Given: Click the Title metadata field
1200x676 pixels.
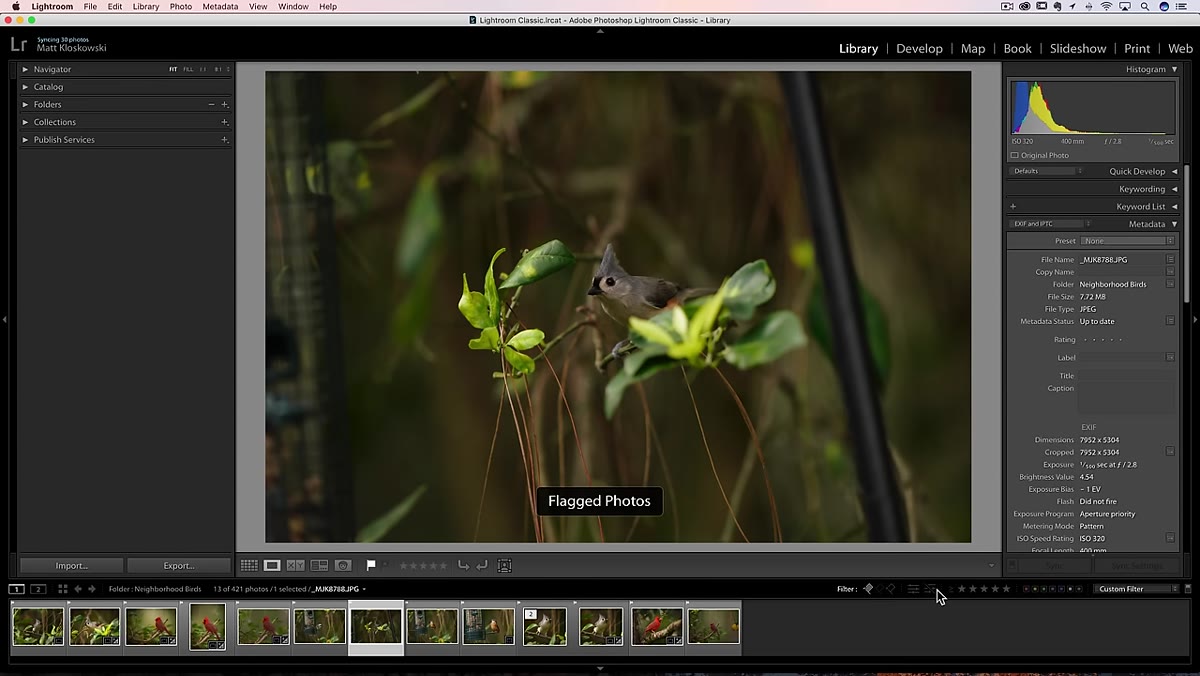Looking at the screenshot, I should [1127, 376].
